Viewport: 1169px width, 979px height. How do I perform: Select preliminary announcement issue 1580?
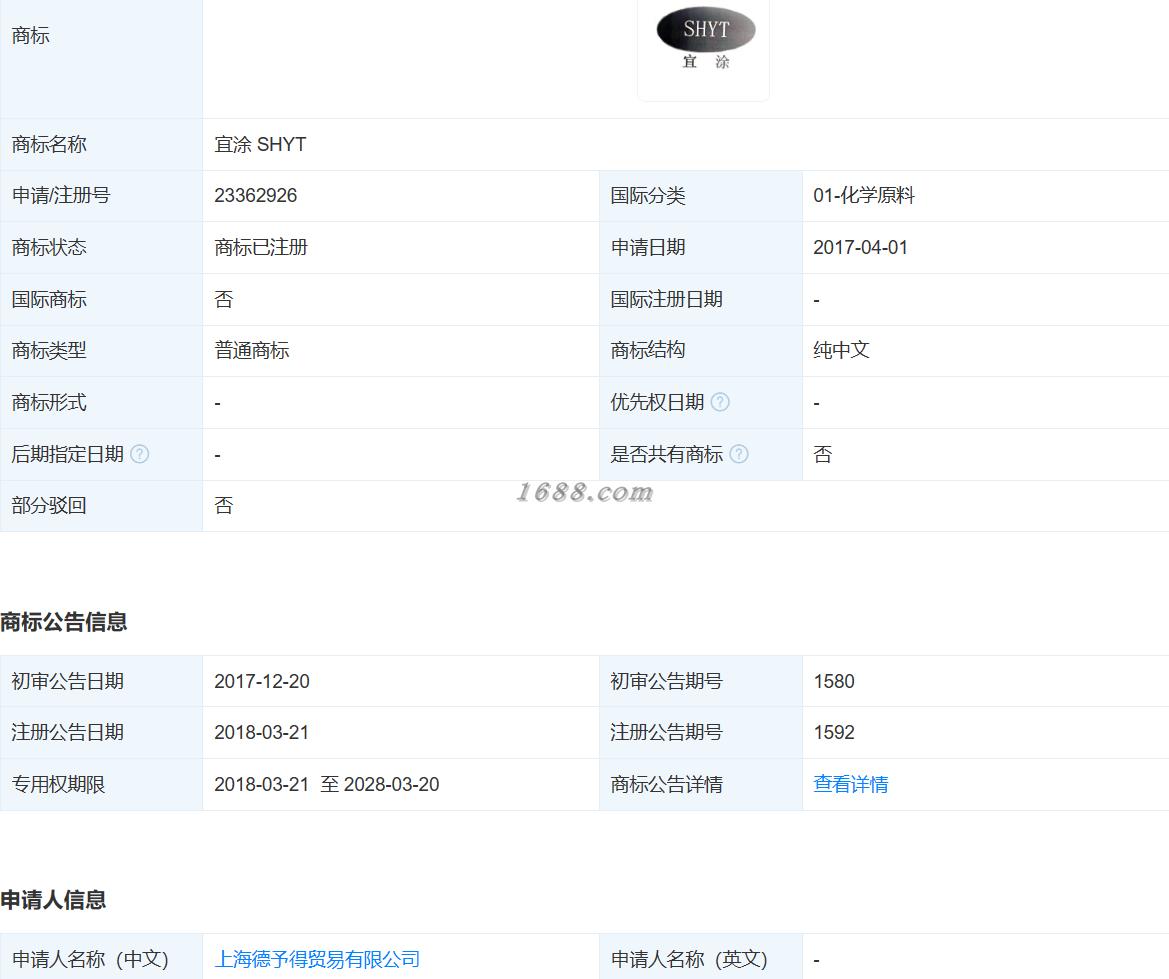point(834,681)
